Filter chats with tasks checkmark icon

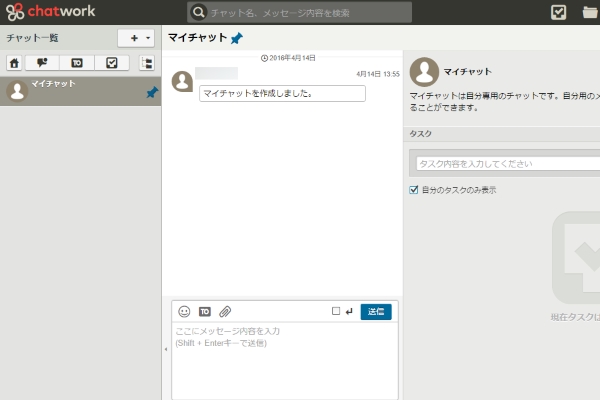tap(112, 63)
